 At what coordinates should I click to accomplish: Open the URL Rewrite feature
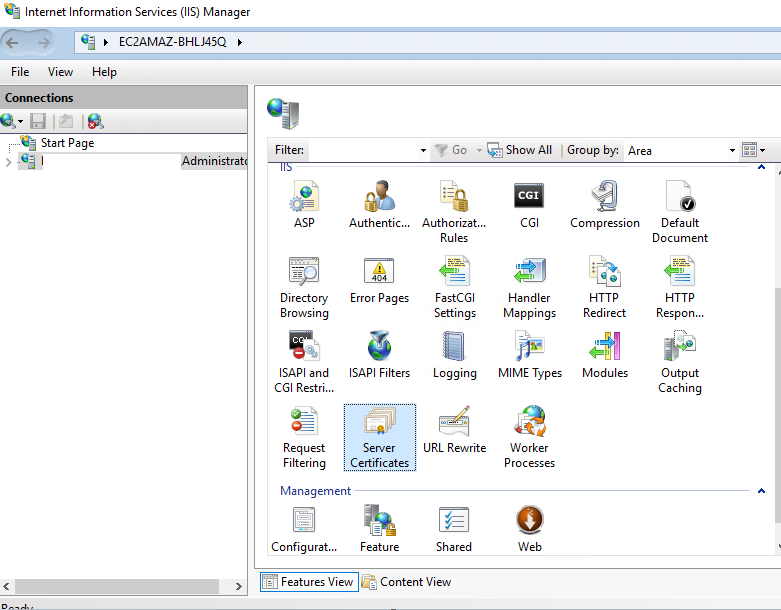click(x=454, y=430)
